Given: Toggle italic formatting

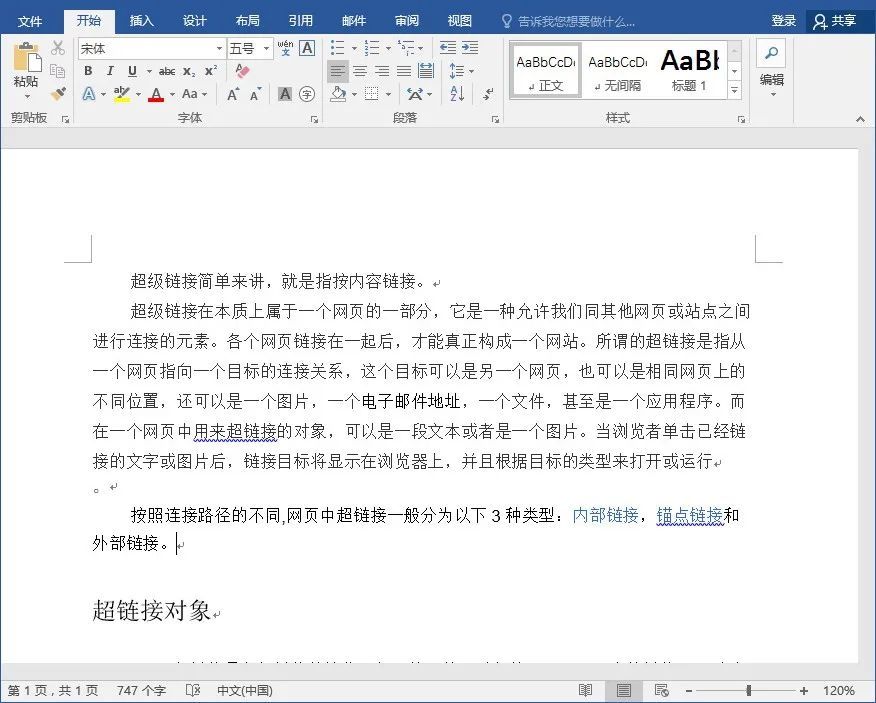Looking at the screenshot, I should pyautogui.click(x=110, y=70).
